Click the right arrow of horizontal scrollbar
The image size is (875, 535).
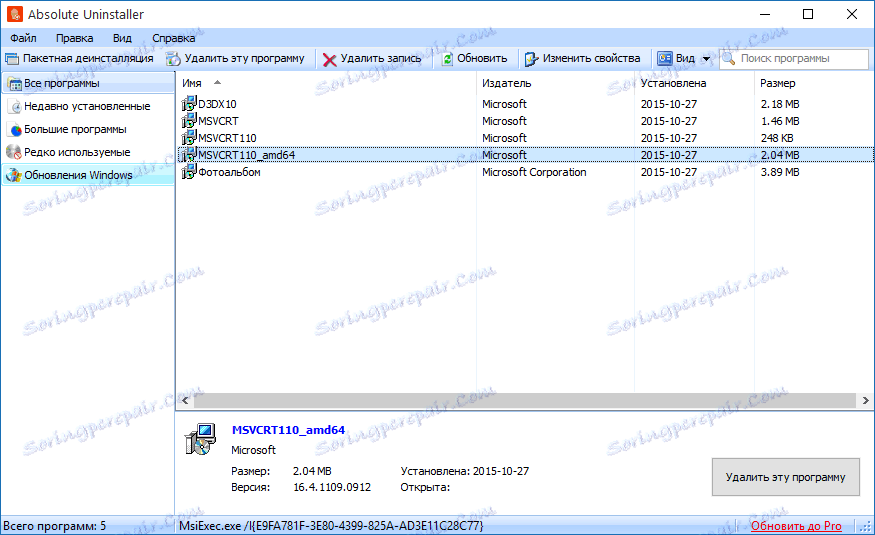tap(866, 400)
